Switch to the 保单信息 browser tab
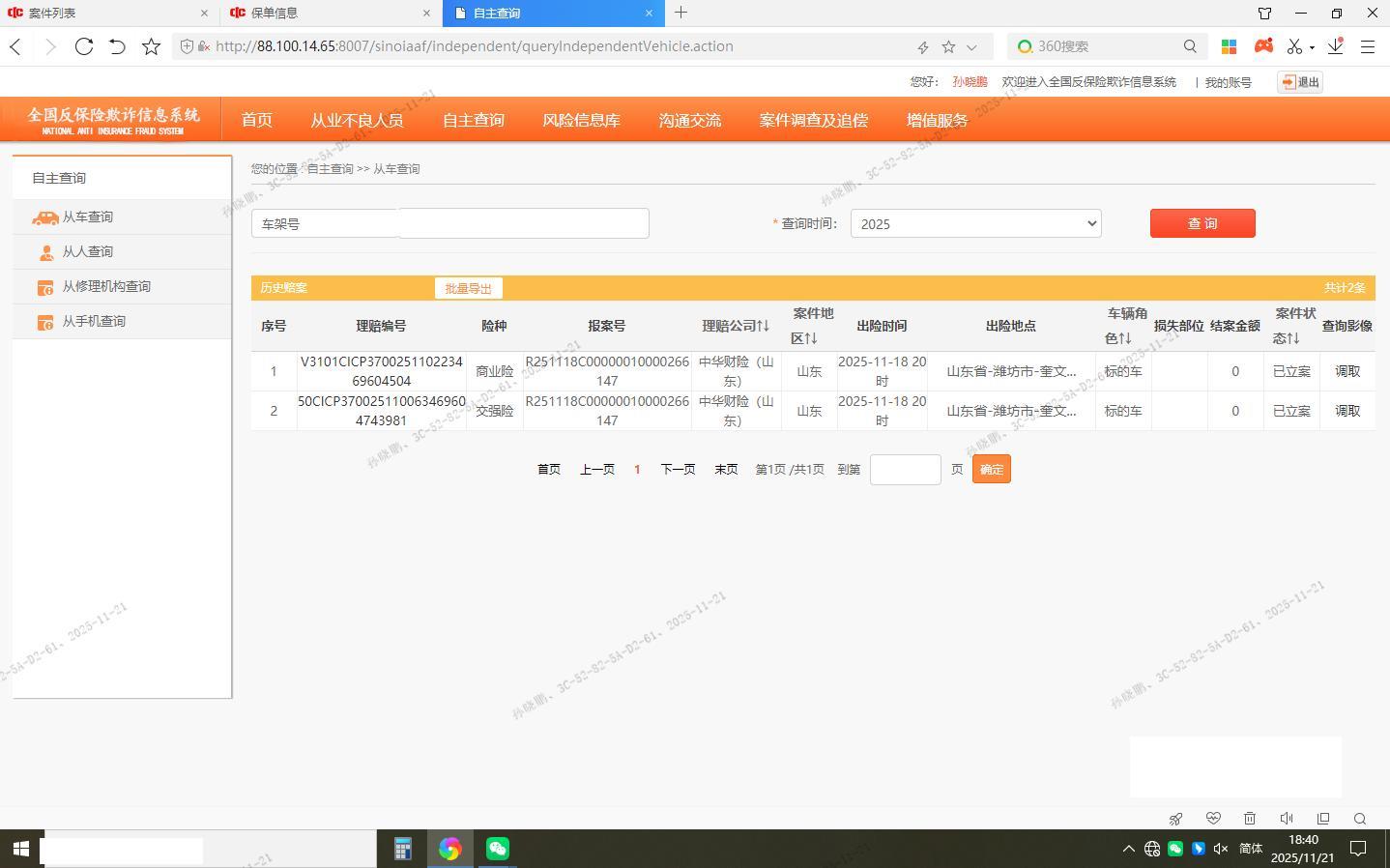 click(x=330, y=13)
